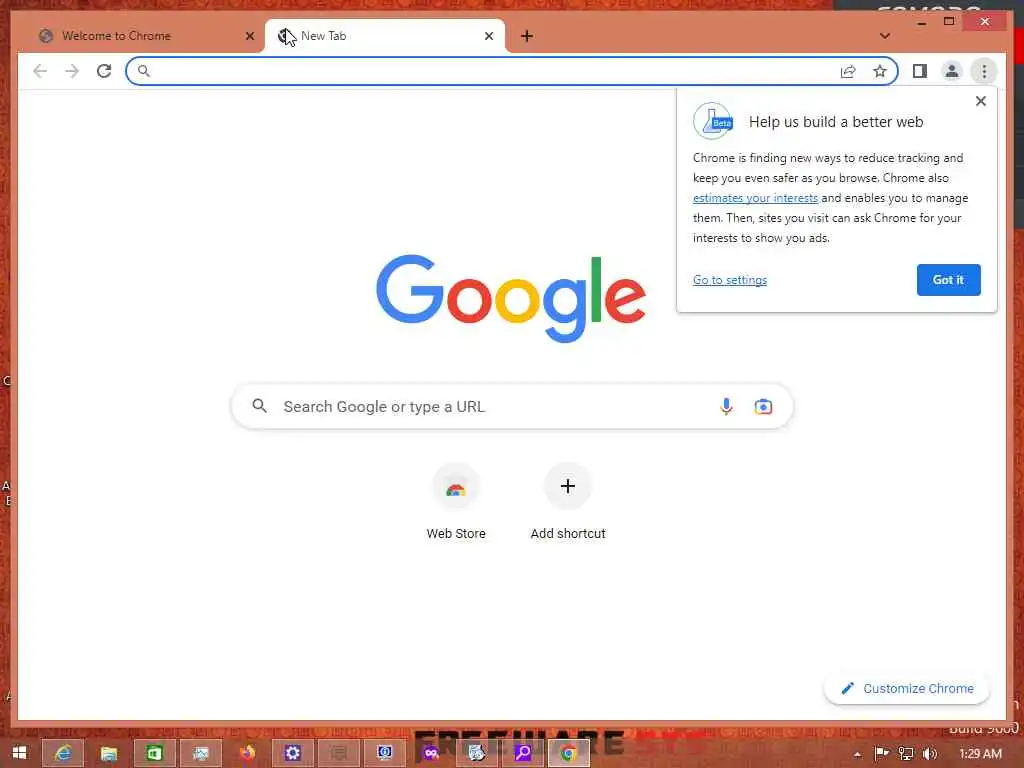Image resolution: width=1024 pixels, height=768 pixels.
Task: Follow the Go to settings link
Action: (729, 280)
